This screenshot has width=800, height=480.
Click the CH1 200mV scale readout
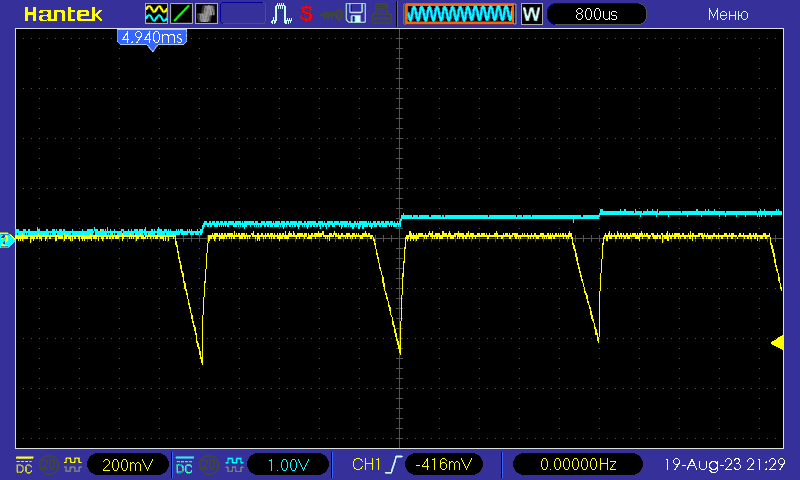coord(128,465)
